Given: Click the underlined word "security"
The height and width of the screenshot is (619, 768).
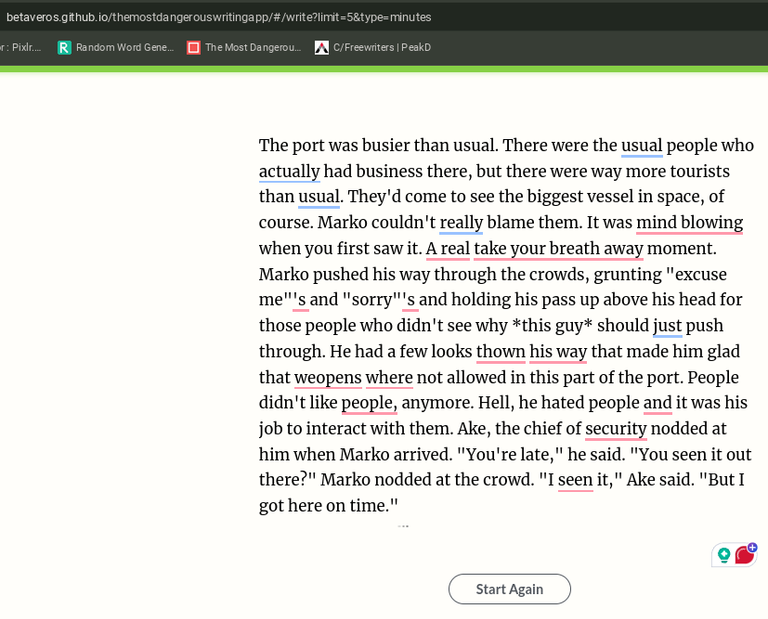Looking at the screenshot, I should [616, 429].
